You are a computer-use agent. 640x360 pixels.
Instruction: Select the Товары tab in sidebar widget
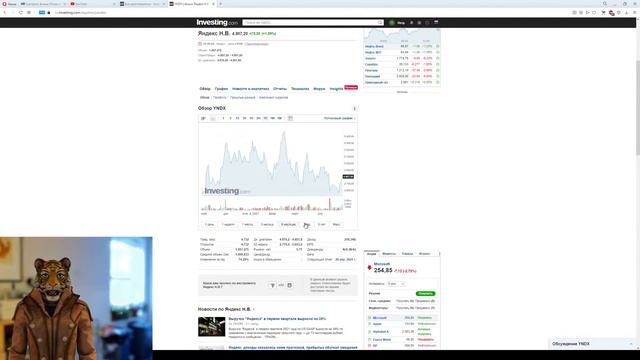point(407,254)
